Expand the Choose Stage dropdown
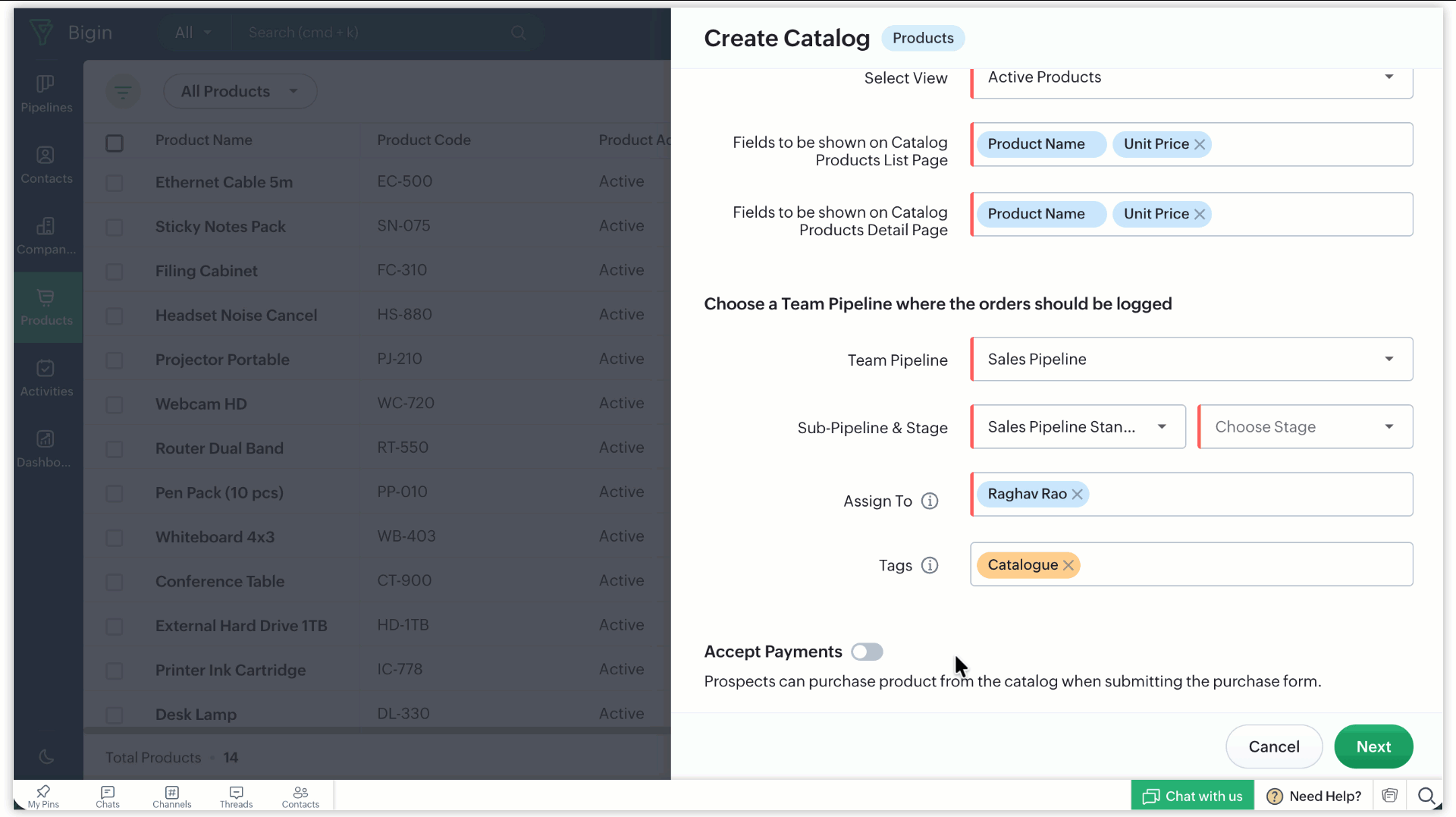Screen dimensions: 1456x817 tap(1304, 427)
